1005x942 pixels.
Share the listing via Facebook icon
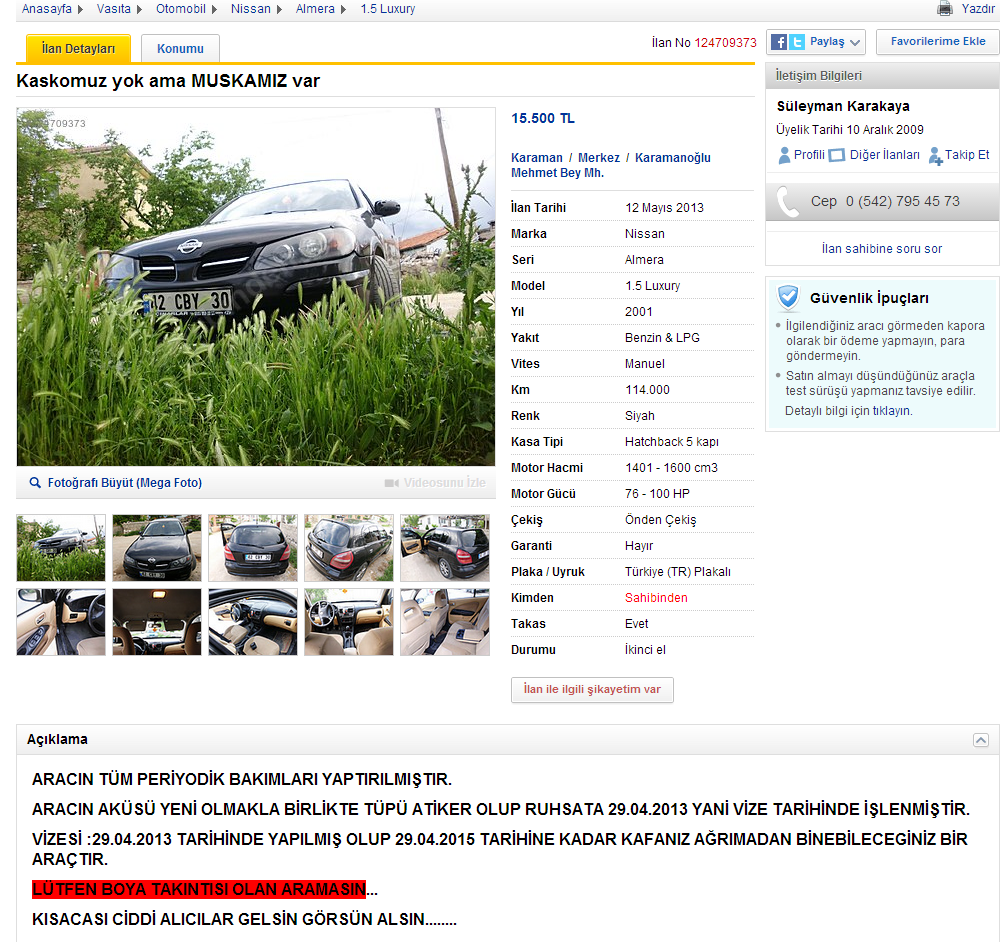(779, 42)
